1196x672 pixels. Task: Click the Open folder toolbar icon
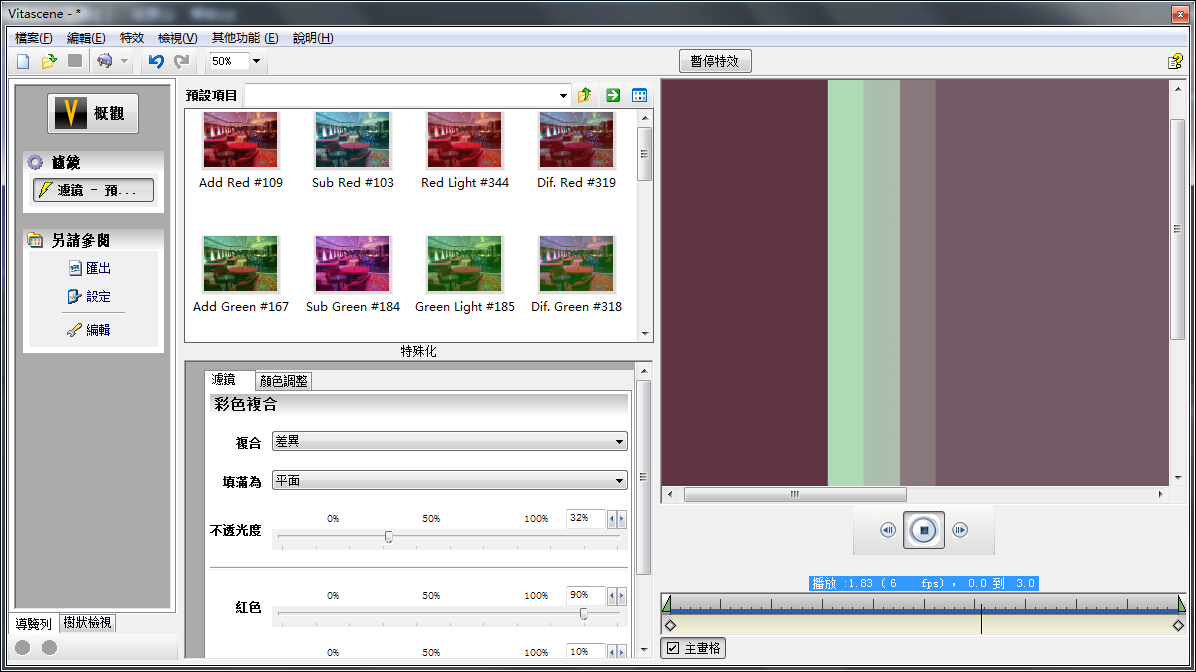click(x=49, y=62)
